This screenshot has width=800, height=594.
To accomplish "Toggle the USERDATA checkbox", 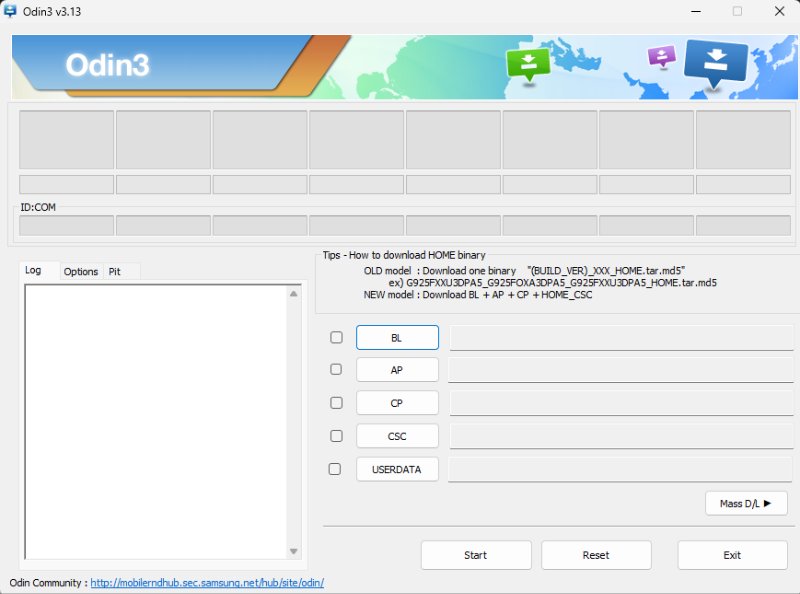I will coord(337,469).
